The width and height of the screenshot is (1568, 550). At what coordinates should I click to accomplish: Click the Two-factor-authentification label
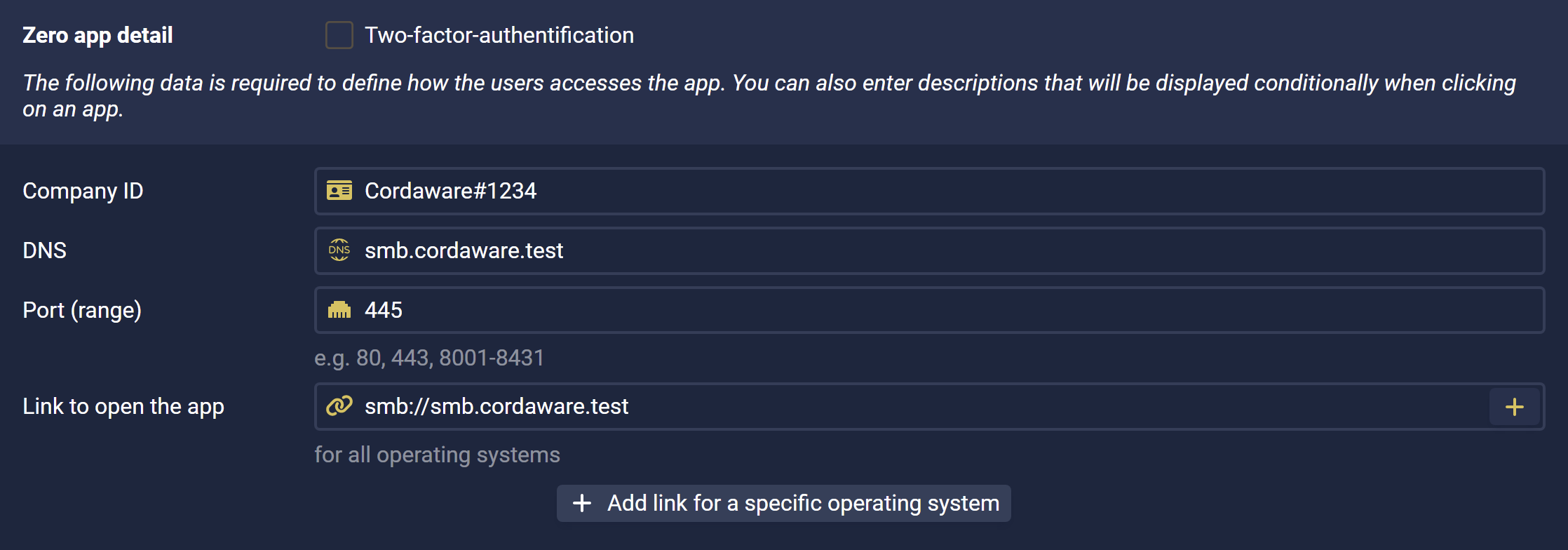[x=499, y=35]
